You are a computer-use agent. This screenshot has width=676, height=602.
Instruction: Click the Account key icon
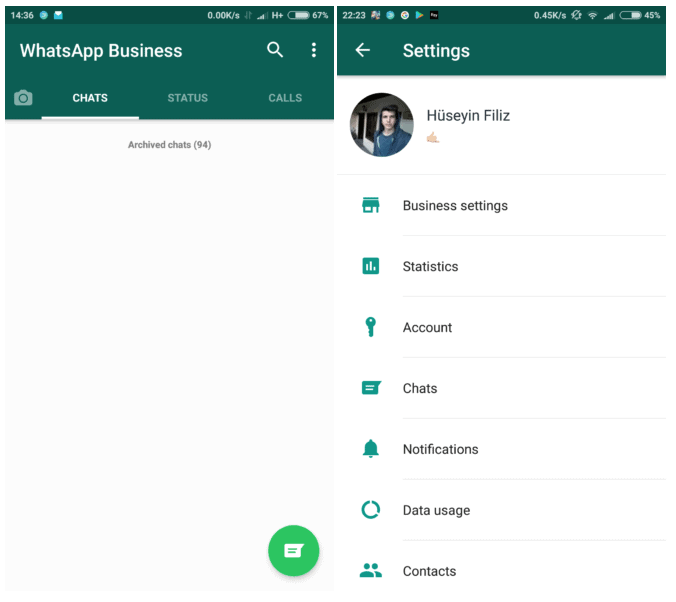(372, 328)
